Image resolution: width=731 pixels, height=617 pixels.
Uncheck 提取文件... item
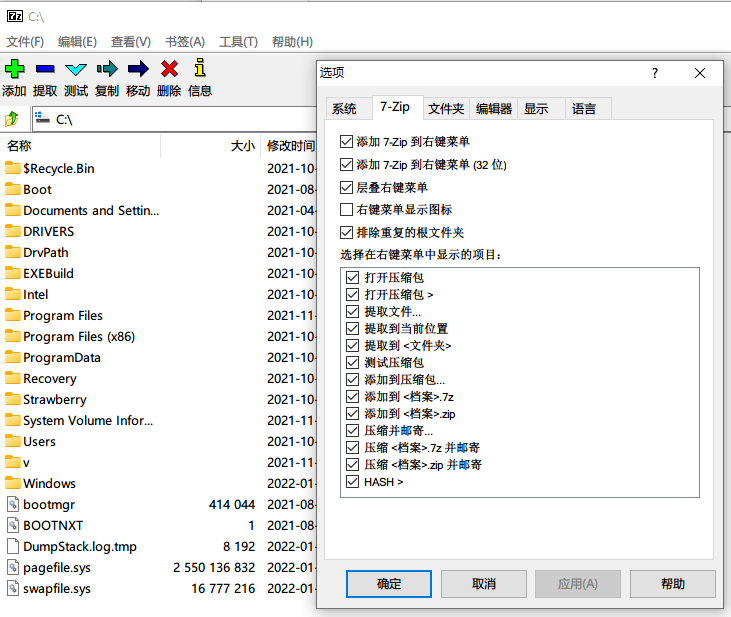[352, 312]
